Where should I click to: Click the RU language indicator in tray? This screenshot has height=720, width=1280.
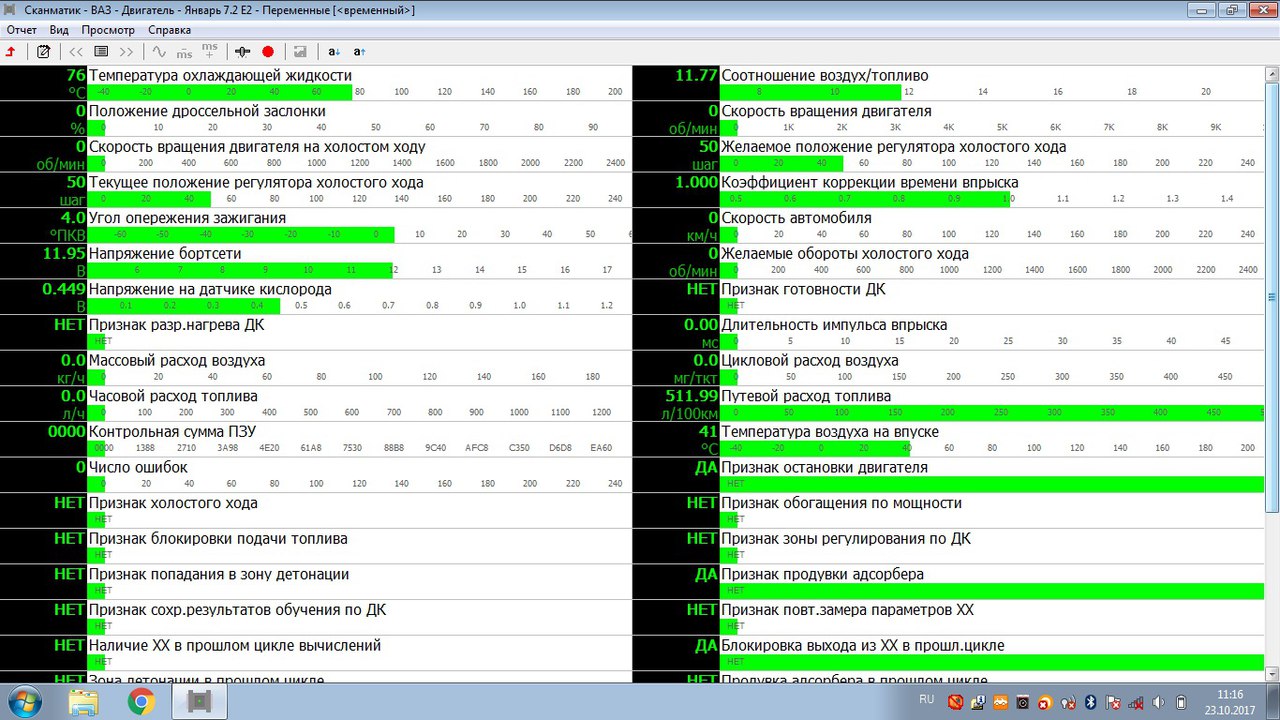(x=926, y=699)
